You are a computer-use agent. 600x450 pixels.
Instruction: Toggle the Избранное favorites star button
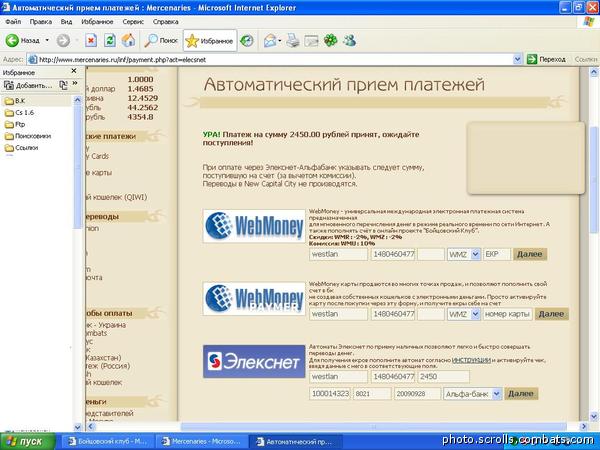coord(210,41)
